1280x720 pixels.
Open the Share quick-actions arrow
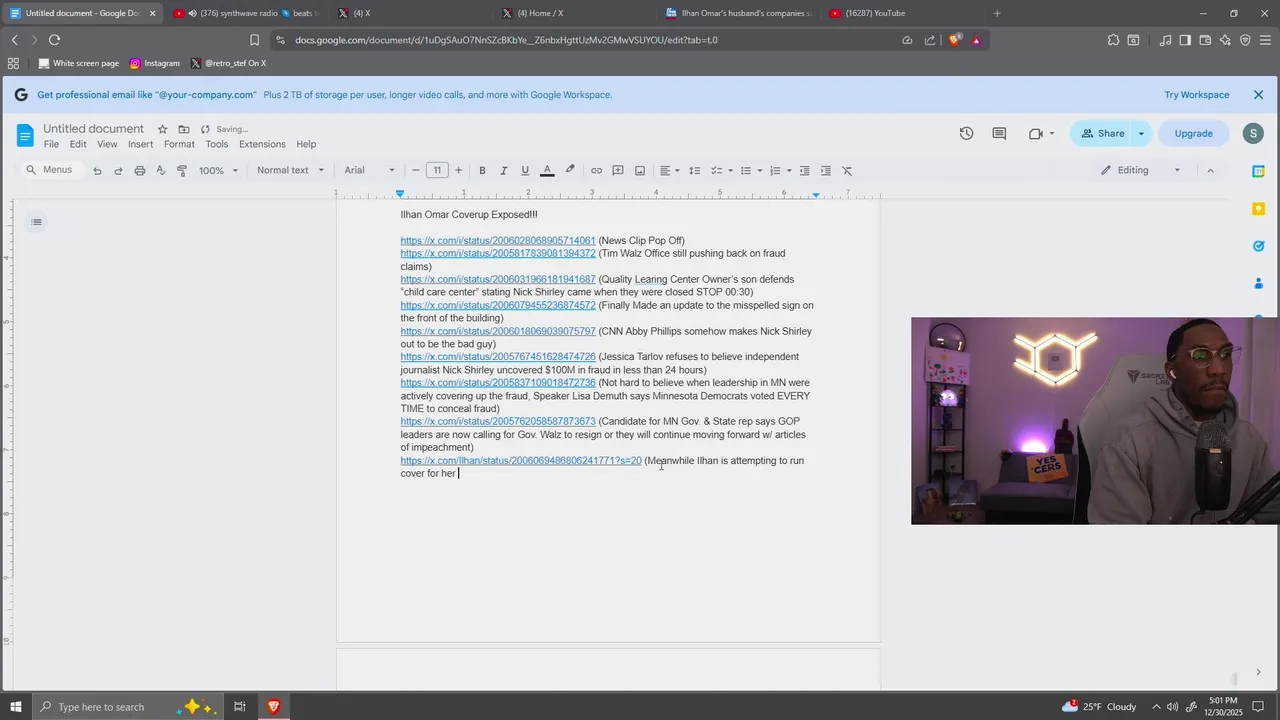coord(1142,134)
